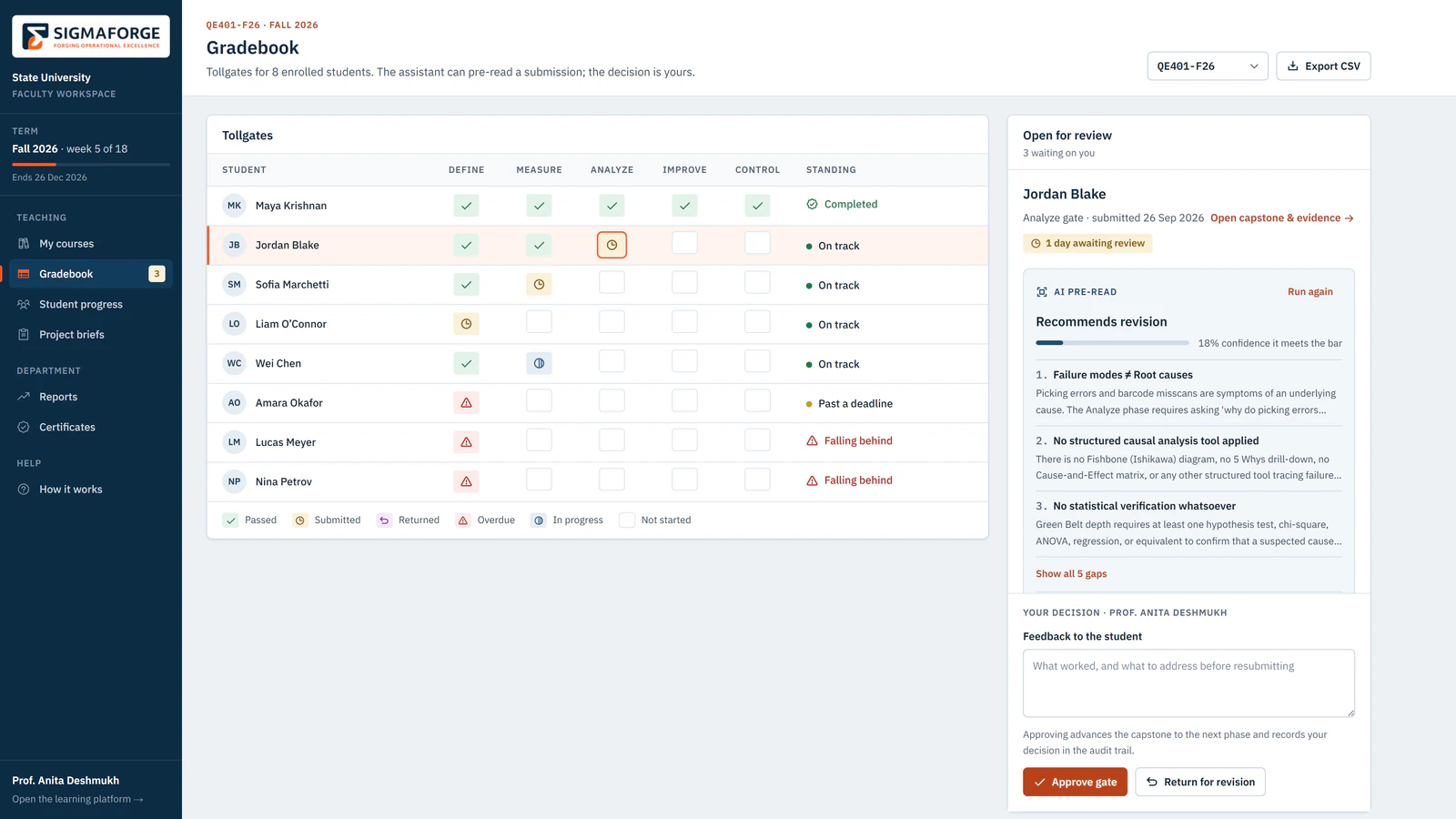Click Liam O'Connor's empty Measure cell
1456x819 pixels.
[539, 321]
